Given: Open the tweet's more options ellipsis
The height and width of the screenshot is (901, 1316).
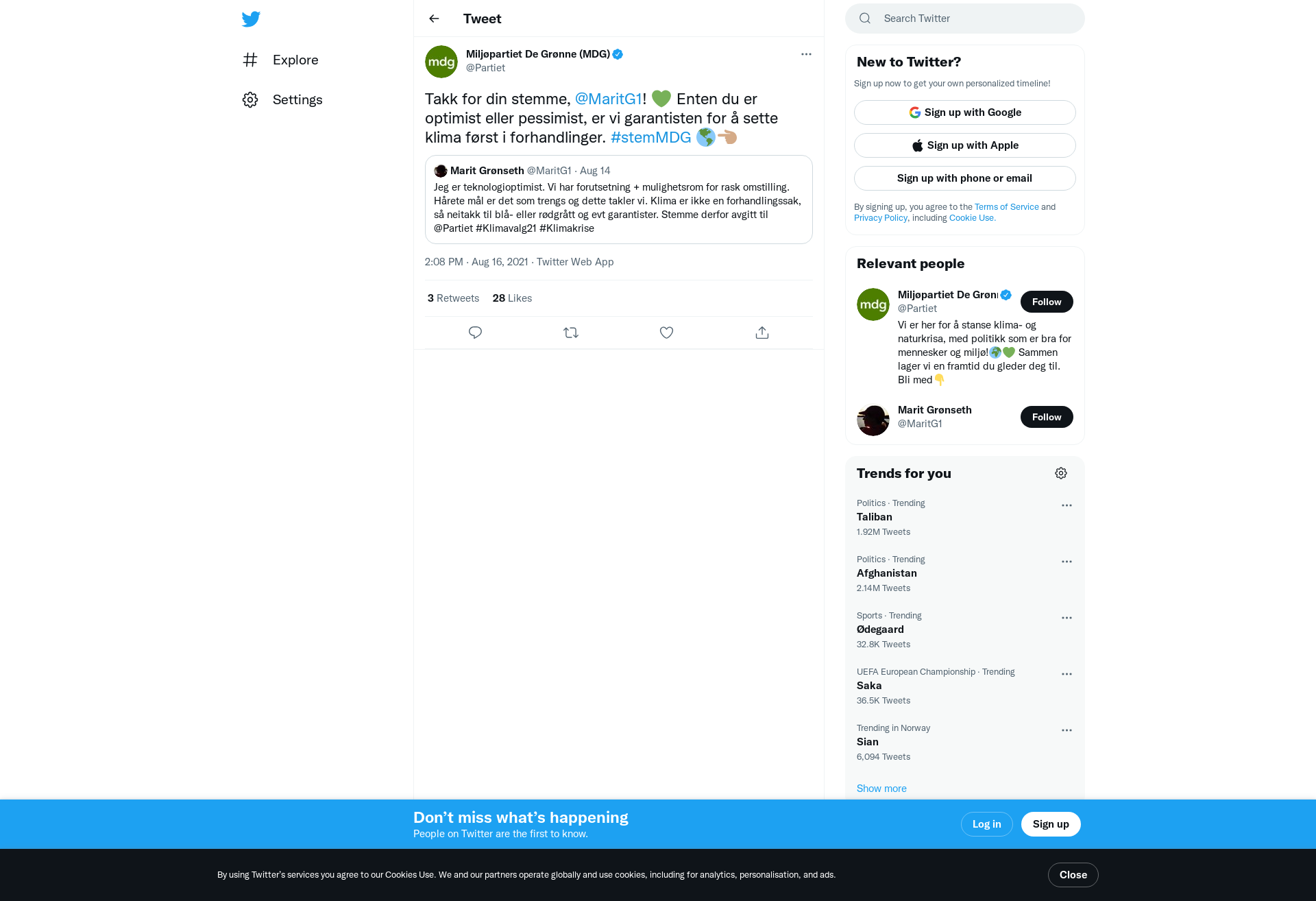Looking at the screenshot, I should pyautogui.click(x=806, y=54).
